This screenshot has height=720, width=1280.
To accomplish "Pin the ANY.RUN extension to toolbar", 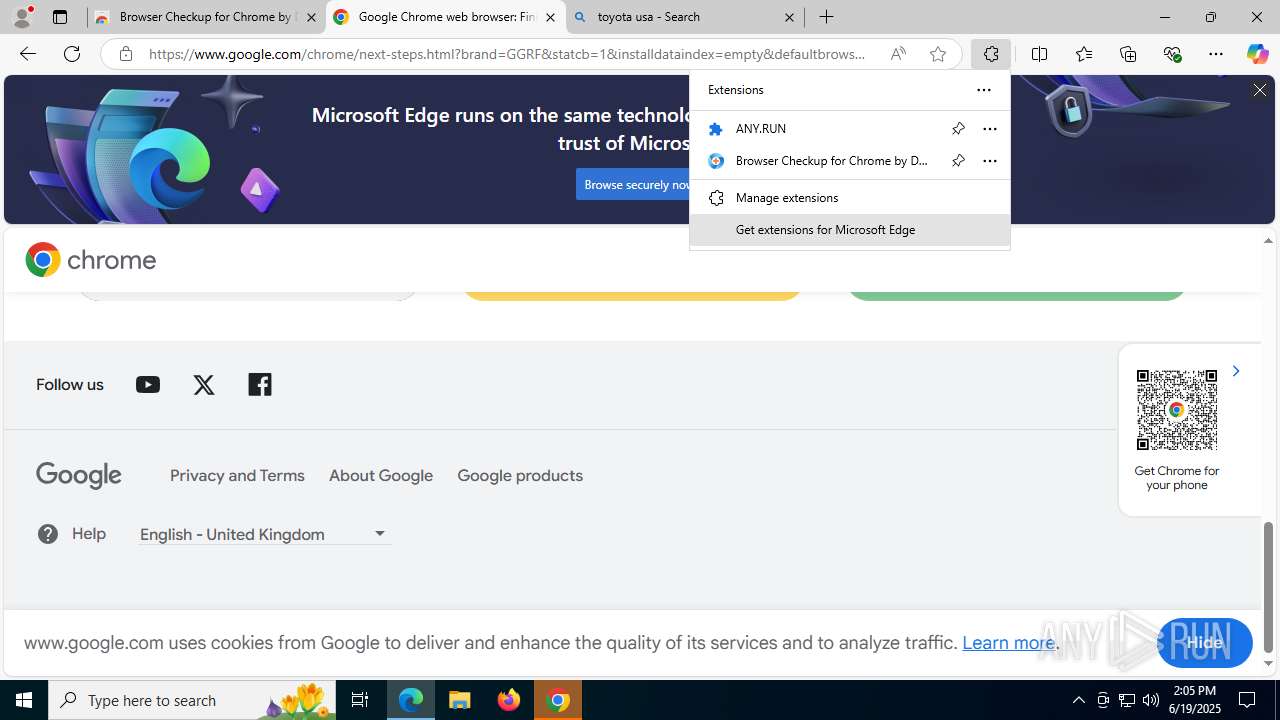I will click(x=957, y=128).
